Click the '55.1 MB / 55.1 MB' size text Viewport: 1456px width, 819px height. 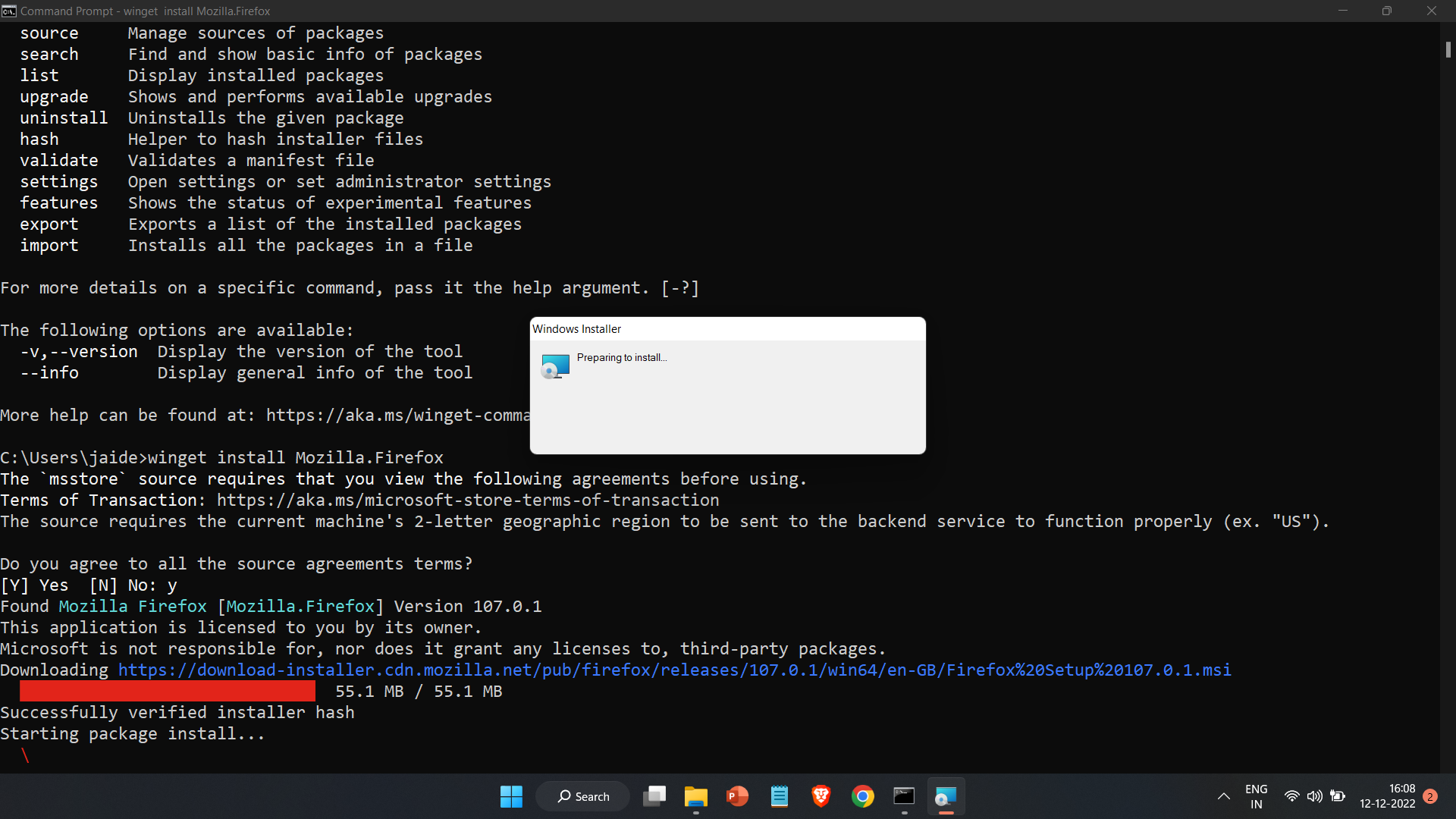(x=419, y=692)
